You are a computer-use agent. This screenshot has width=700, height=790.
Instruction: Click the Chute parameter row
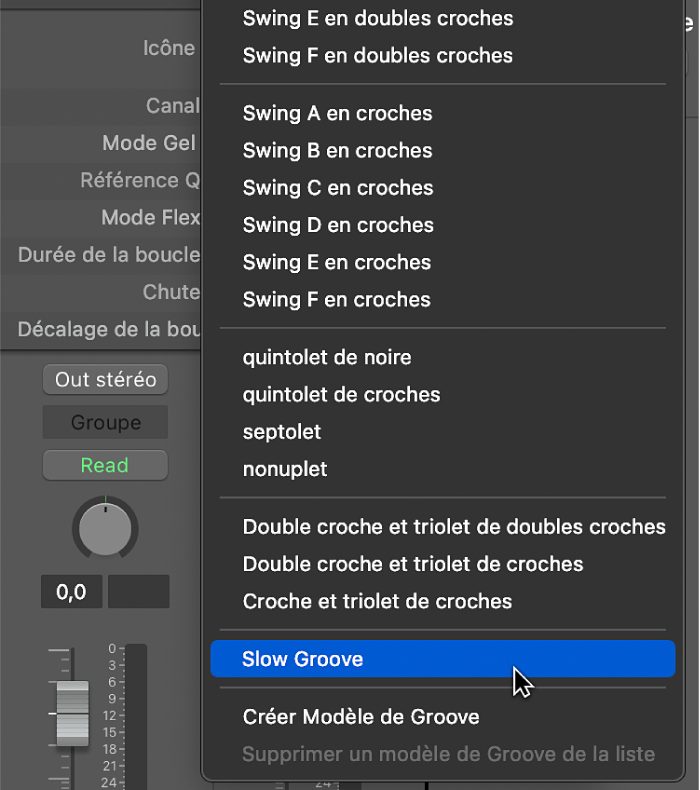click(101, 292)
